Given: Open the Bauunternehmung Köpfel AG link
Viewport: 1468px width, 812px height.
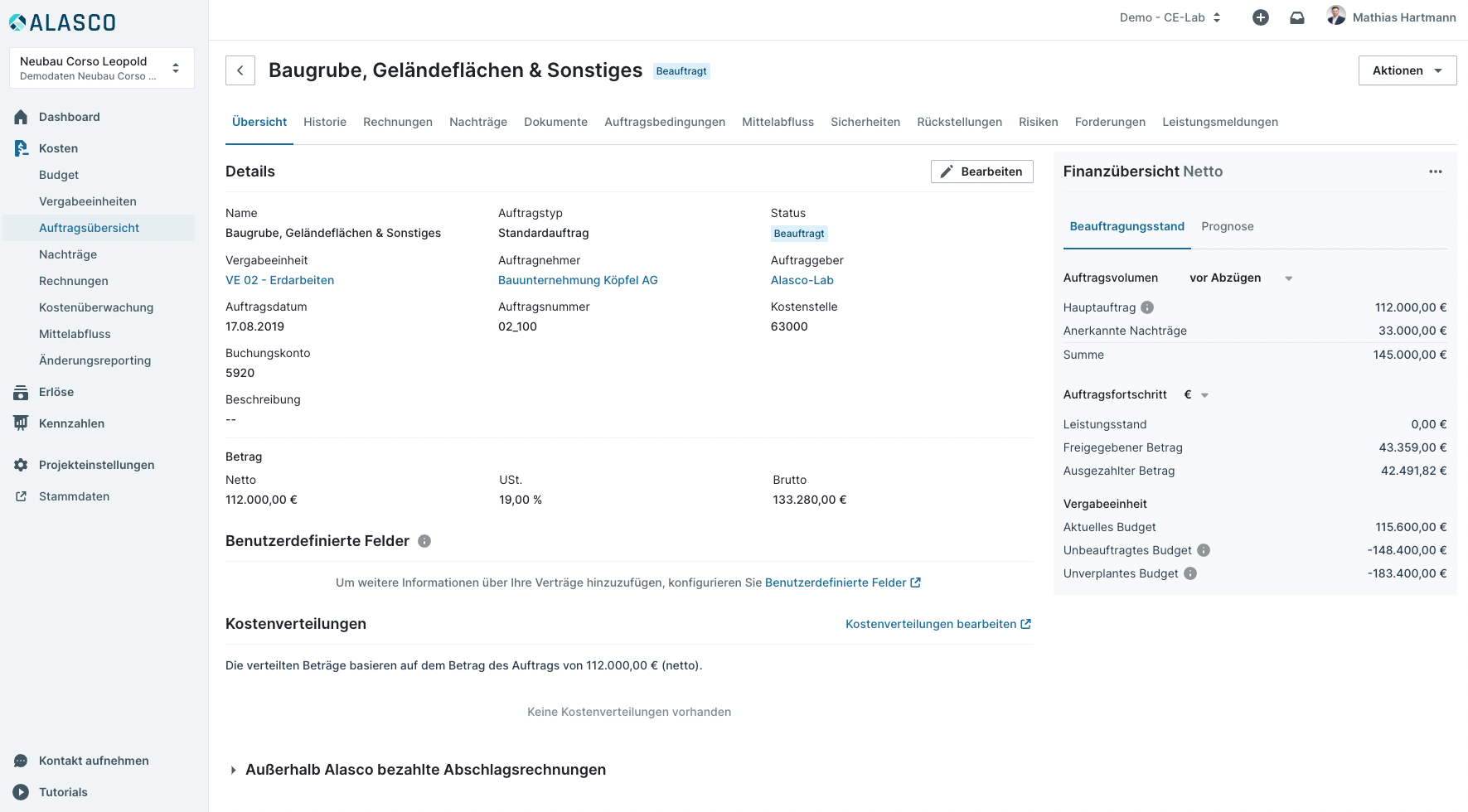Looking at the screenshot, I should point(578,280).
